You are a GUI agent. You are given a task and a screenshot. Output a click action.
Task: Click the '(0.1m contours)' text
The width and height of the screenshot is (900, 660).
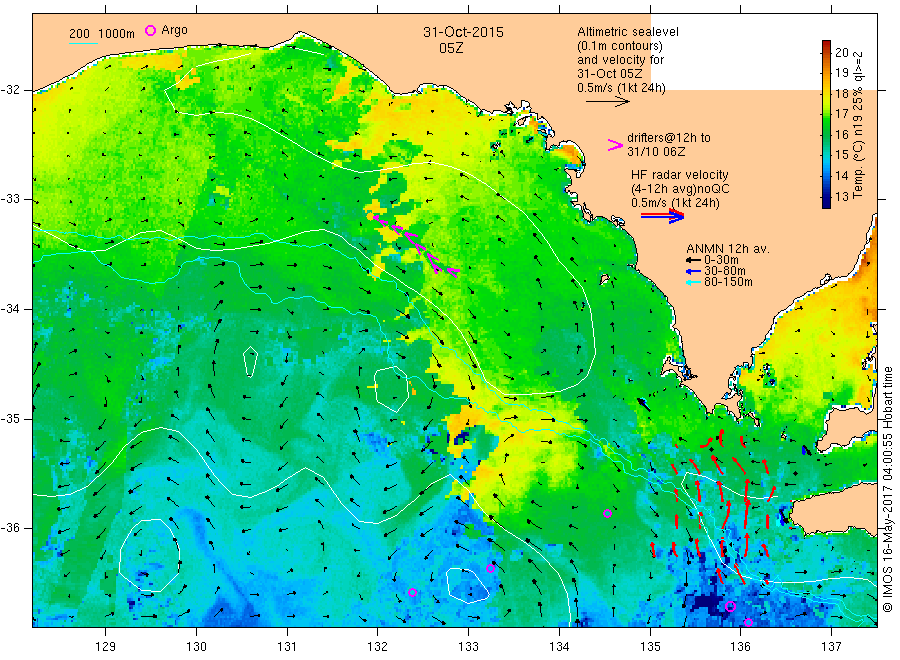(620, 46)
